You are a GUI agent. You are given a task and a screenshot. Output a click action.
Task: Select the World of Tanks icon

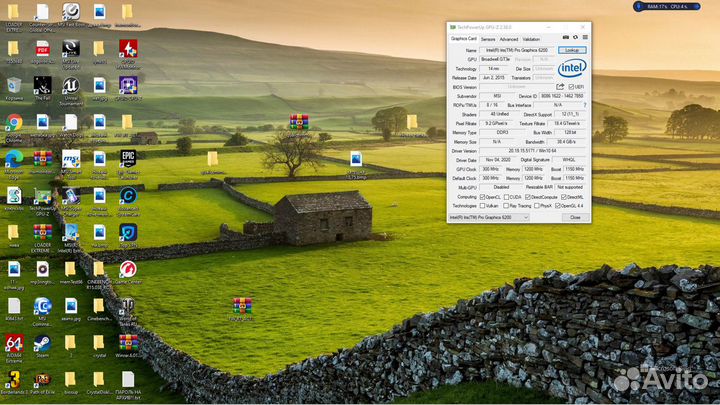click(128, 306)
